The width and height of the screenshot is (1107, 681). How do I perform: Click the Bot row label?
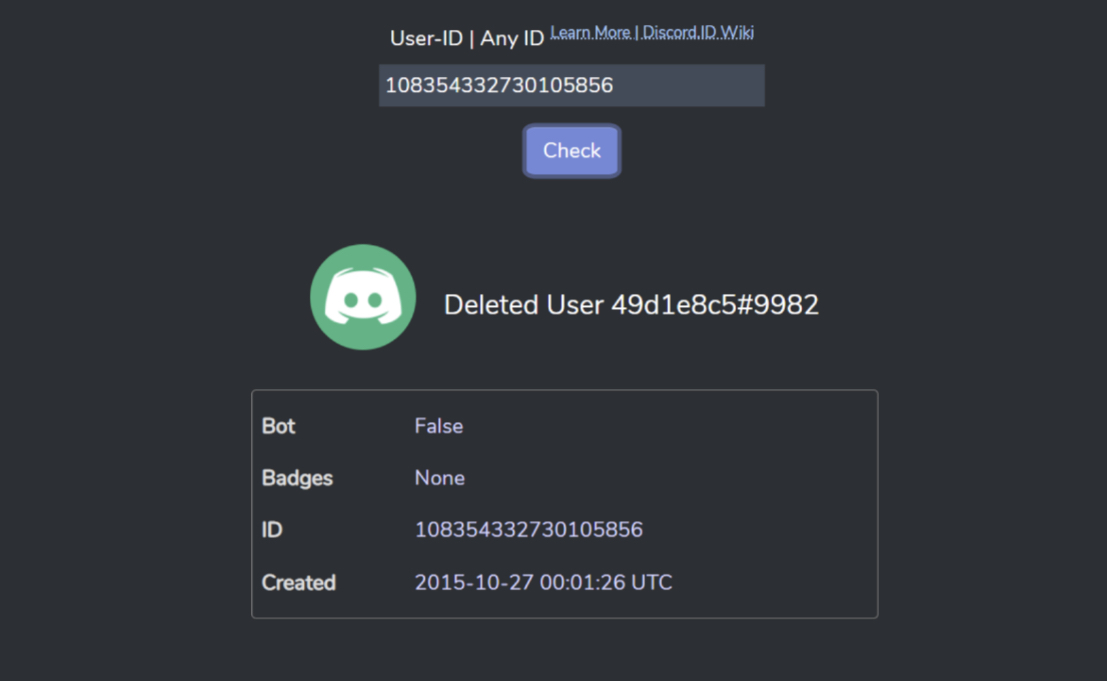pos(278,426)
